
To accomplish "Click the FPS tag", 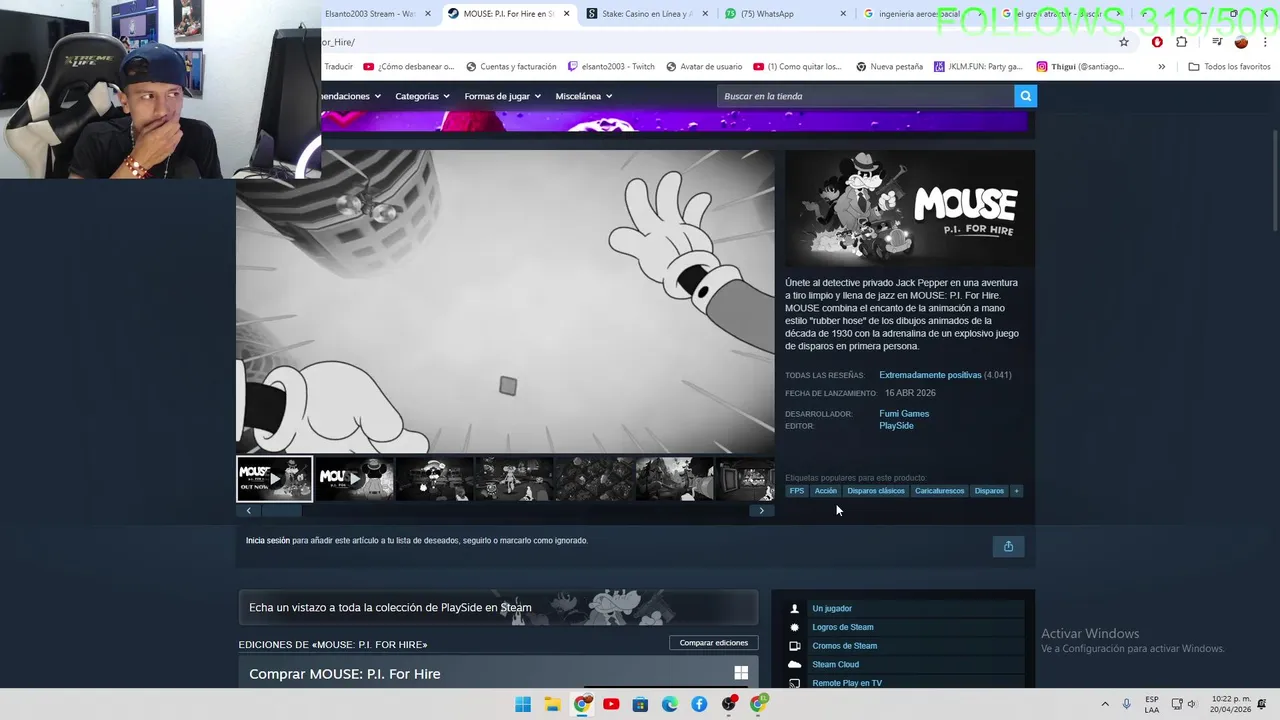I will point(797,491).
